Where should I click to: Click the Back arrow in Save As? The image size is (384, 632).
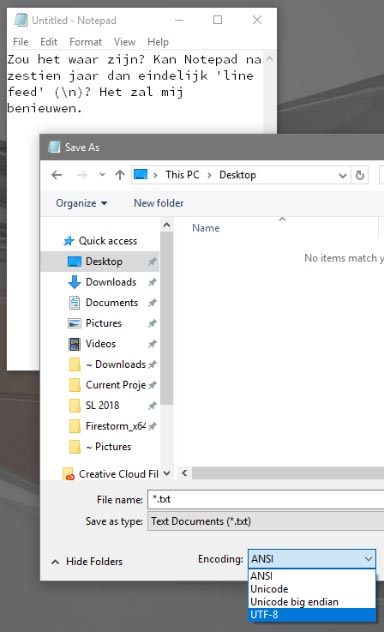pyautogui.click(x=57, y=175)
